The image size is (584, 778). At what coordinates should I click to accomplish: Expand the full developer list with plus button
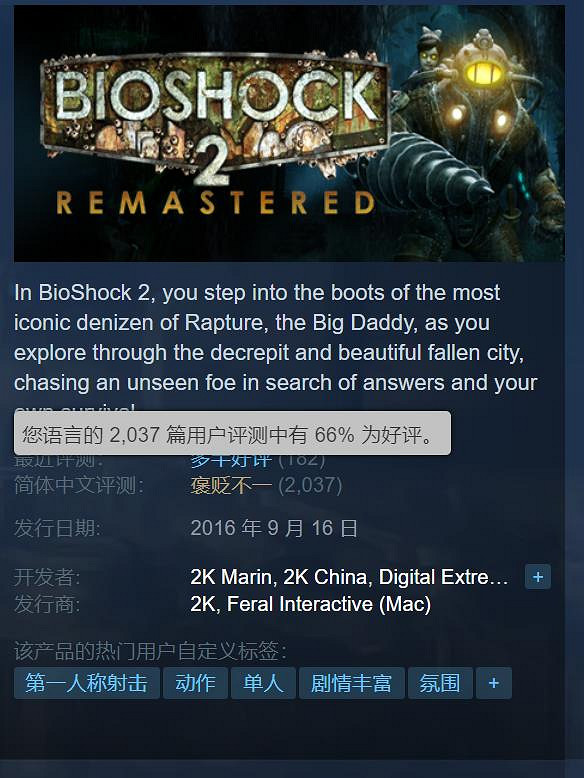click(x=538, y=577)
